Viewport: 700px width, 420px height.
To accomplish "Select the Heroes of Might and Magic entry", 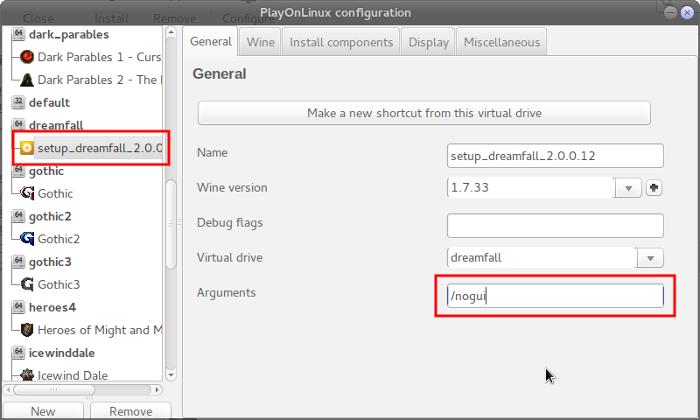I will point(100,330).
